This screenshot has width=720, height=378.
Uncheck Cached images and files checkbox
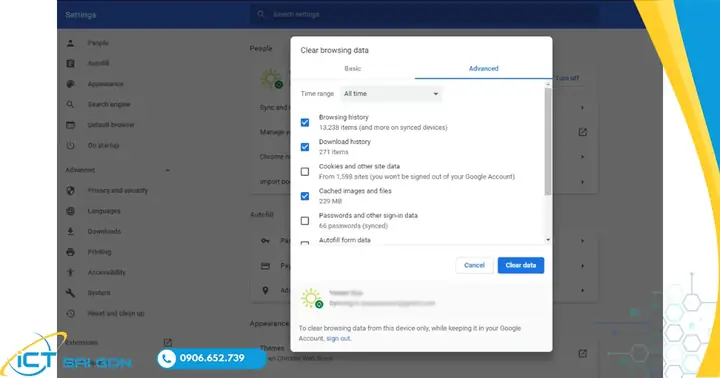(305, 196)
